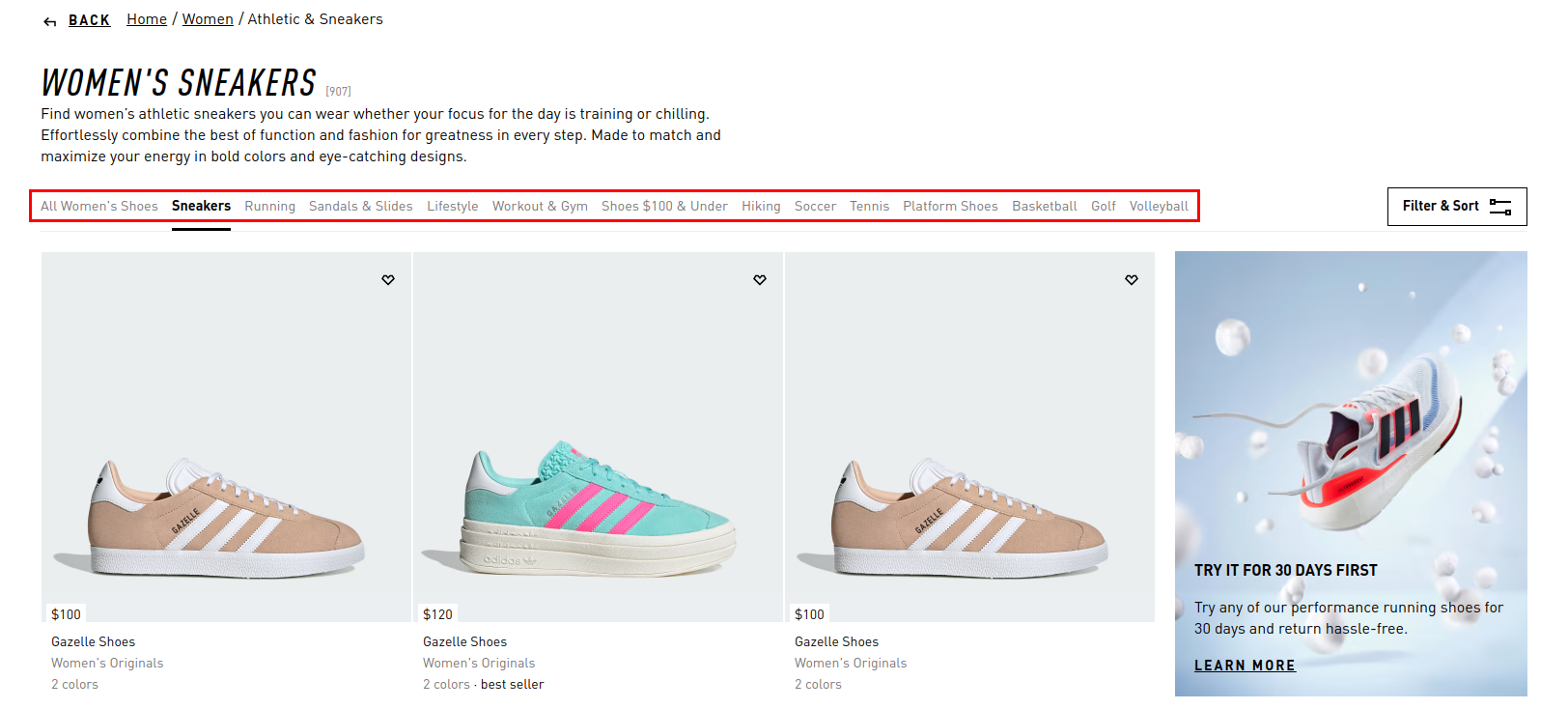Click the 'best seller' label

[512, 684]
